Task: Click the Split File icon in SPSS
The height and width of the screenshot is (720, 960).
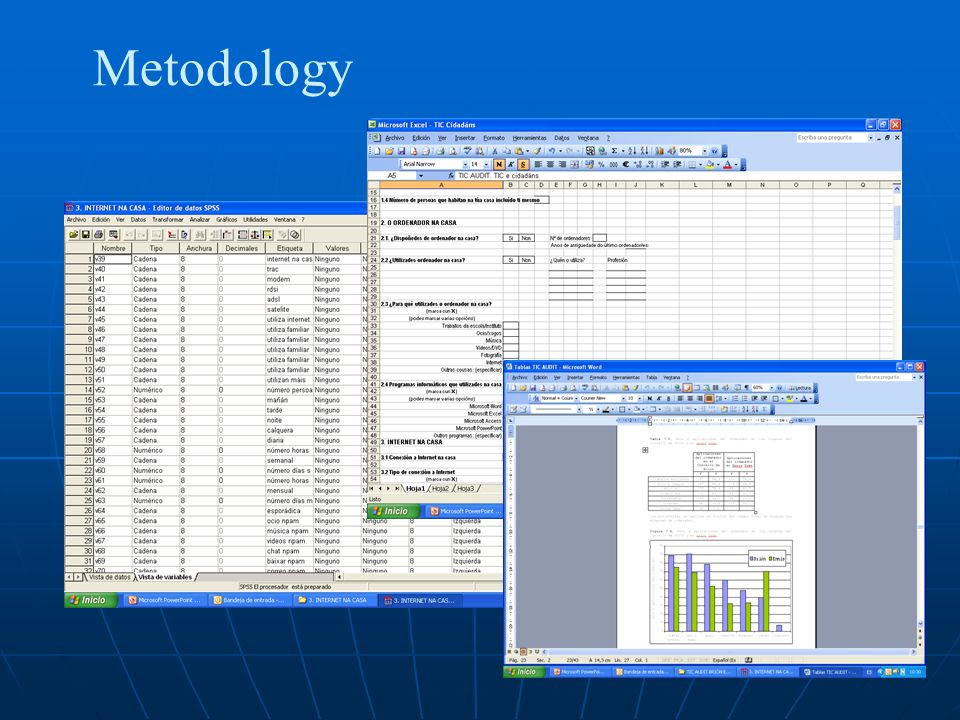Action: 242,234
